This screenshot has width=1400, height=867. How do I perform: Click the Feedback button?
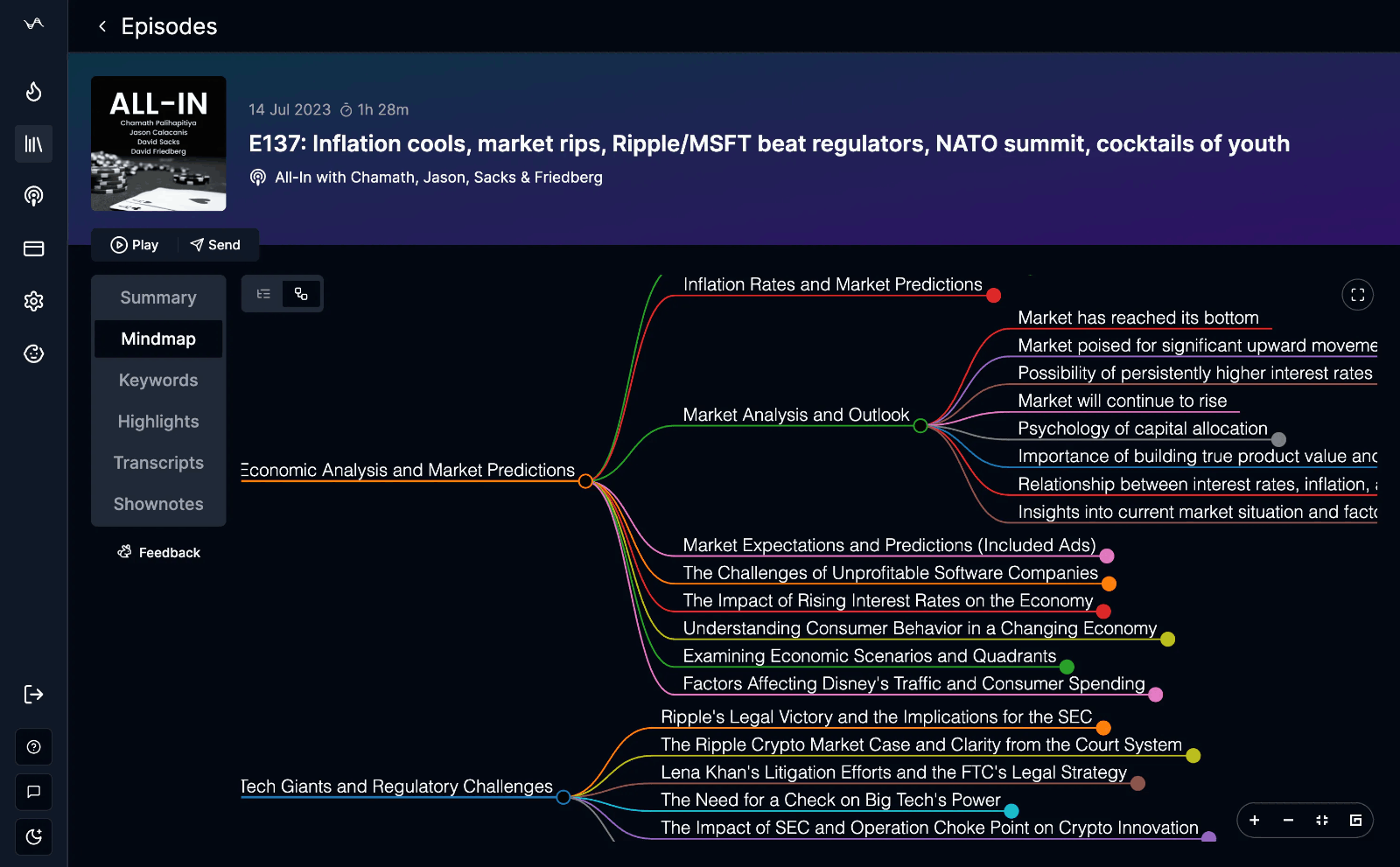pos(158,553)
